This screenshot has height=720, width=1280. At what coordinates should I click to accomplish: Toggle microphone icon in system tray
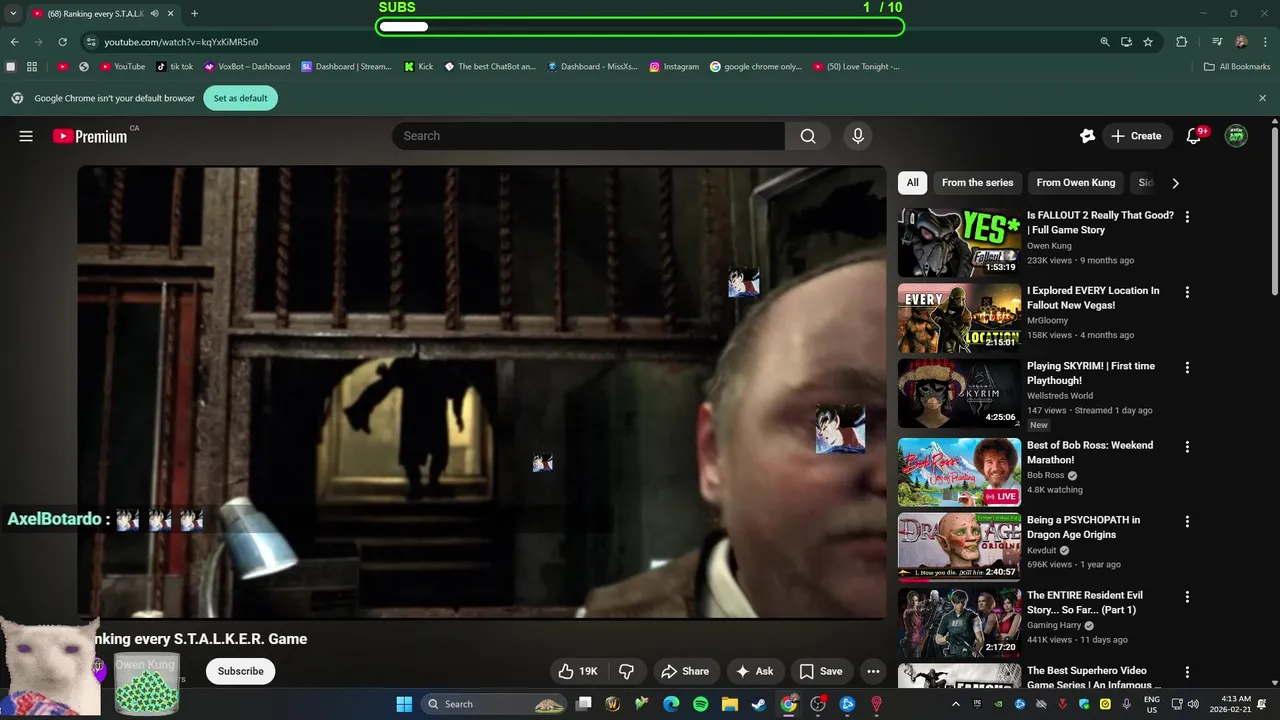1127,704
